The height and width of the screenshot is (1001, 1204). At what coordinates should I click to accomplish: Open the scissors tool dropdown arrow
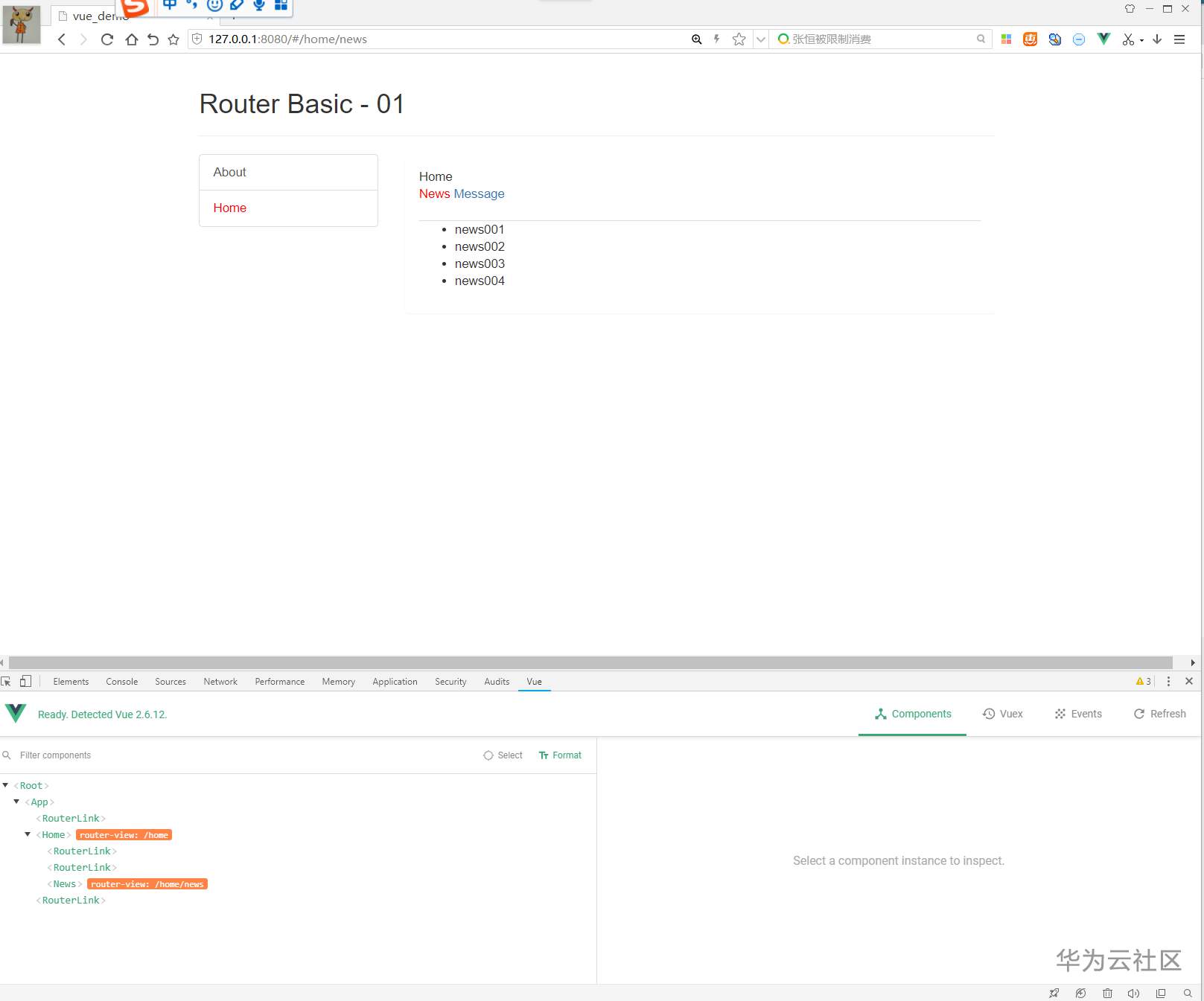click(x=1141, y=41)
